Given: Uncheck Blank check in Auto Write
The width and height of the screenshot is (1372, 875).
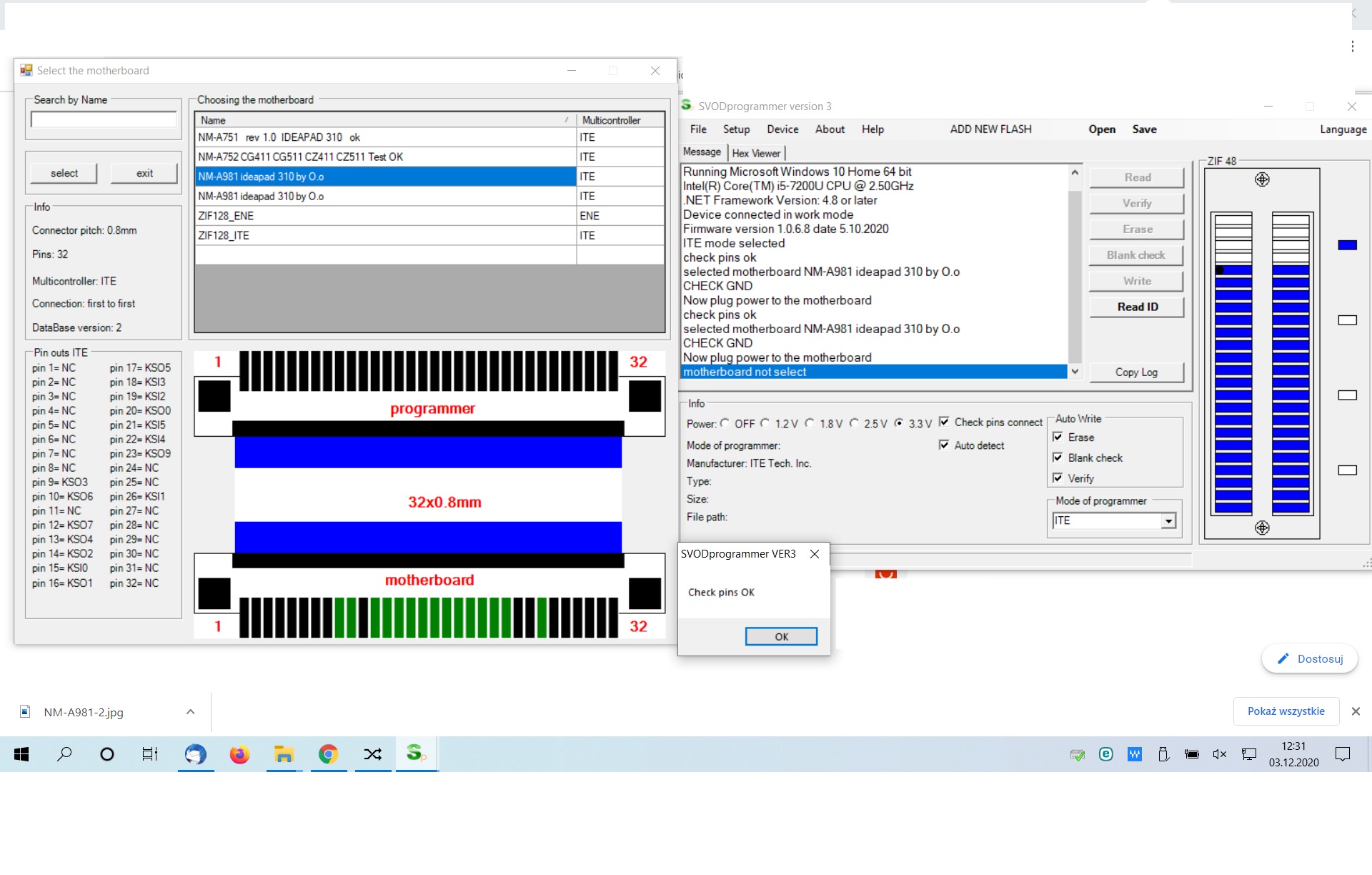Looking at the screenshot, I should 1058,458.
